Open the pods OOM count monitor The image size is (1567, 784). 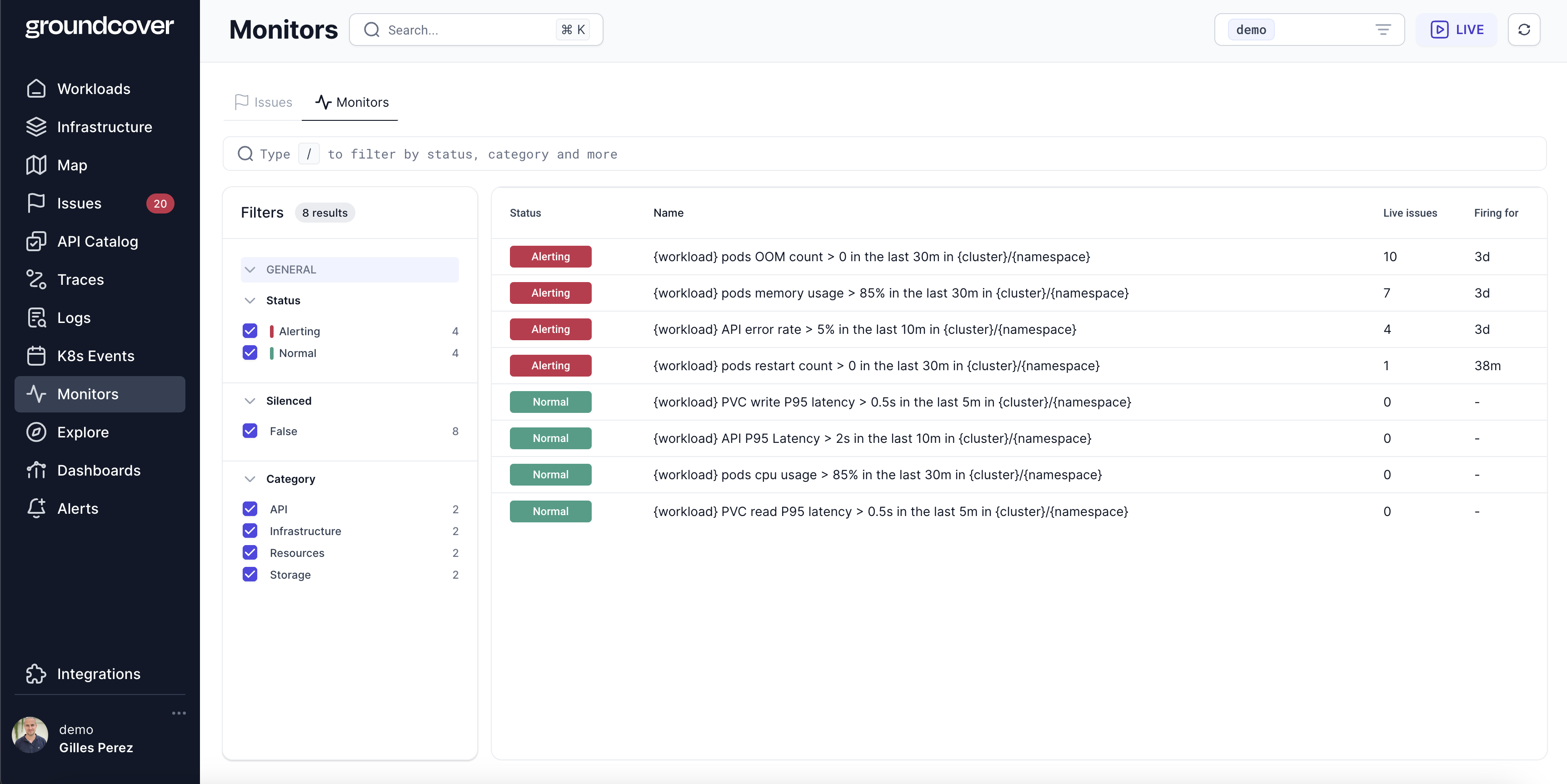871,257
